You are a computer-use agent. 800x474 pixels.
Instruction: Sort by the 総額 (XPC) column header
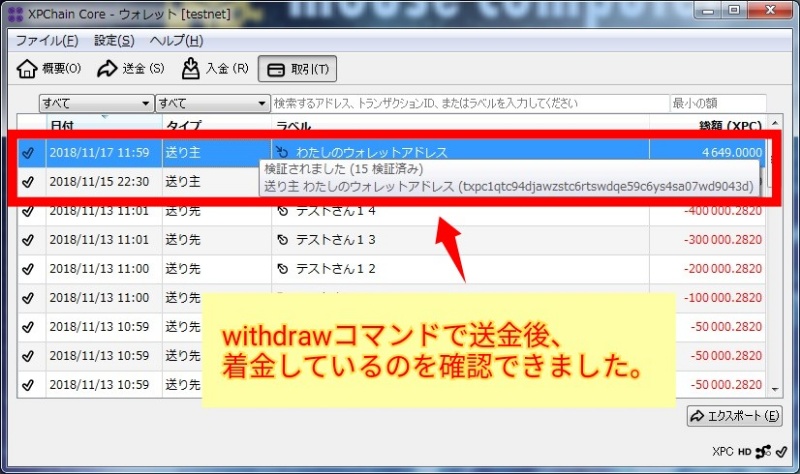708,123
